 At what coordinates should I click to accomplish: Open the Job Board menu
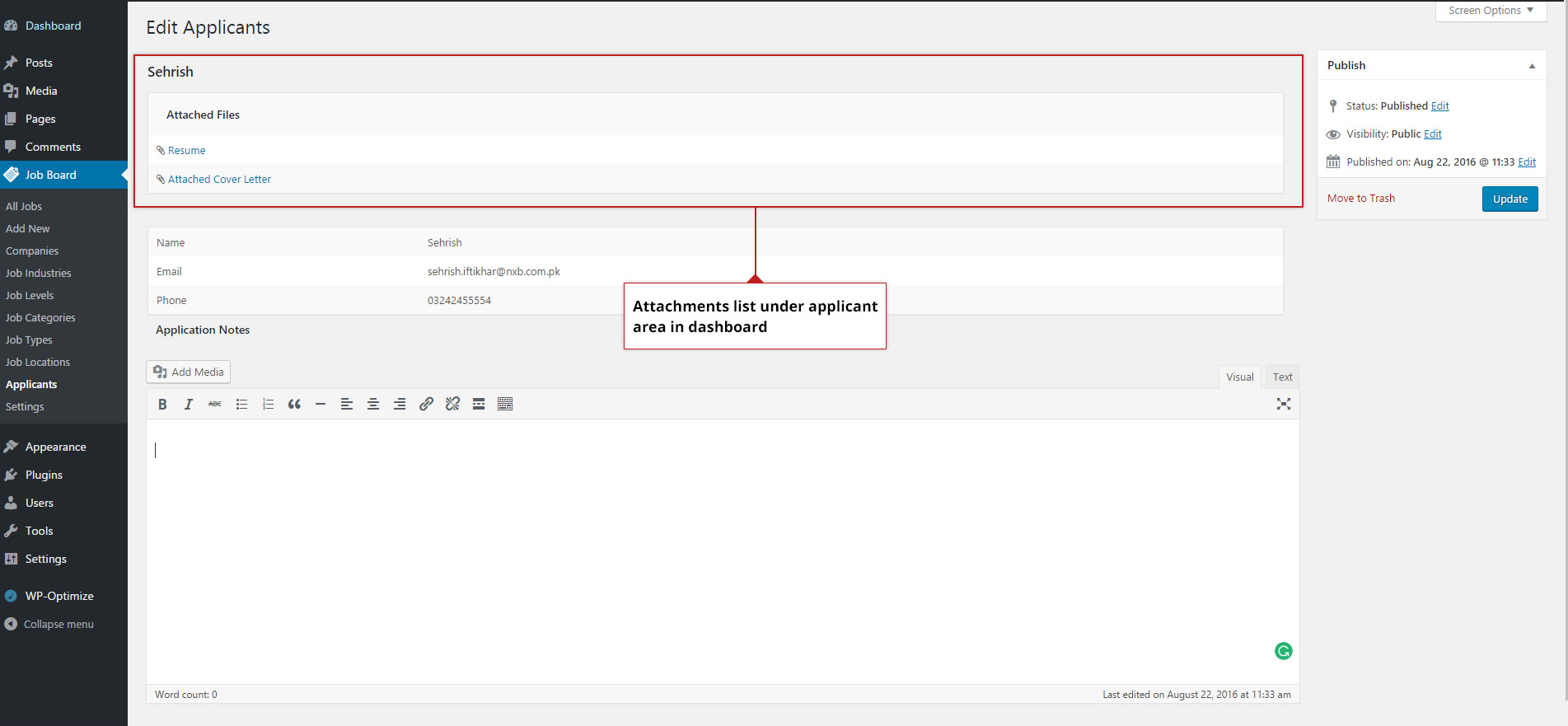[x=63, y=175]
